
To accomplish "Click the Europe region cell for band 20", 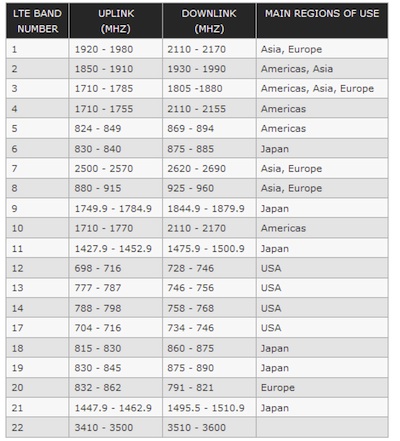I will [322, 388].
